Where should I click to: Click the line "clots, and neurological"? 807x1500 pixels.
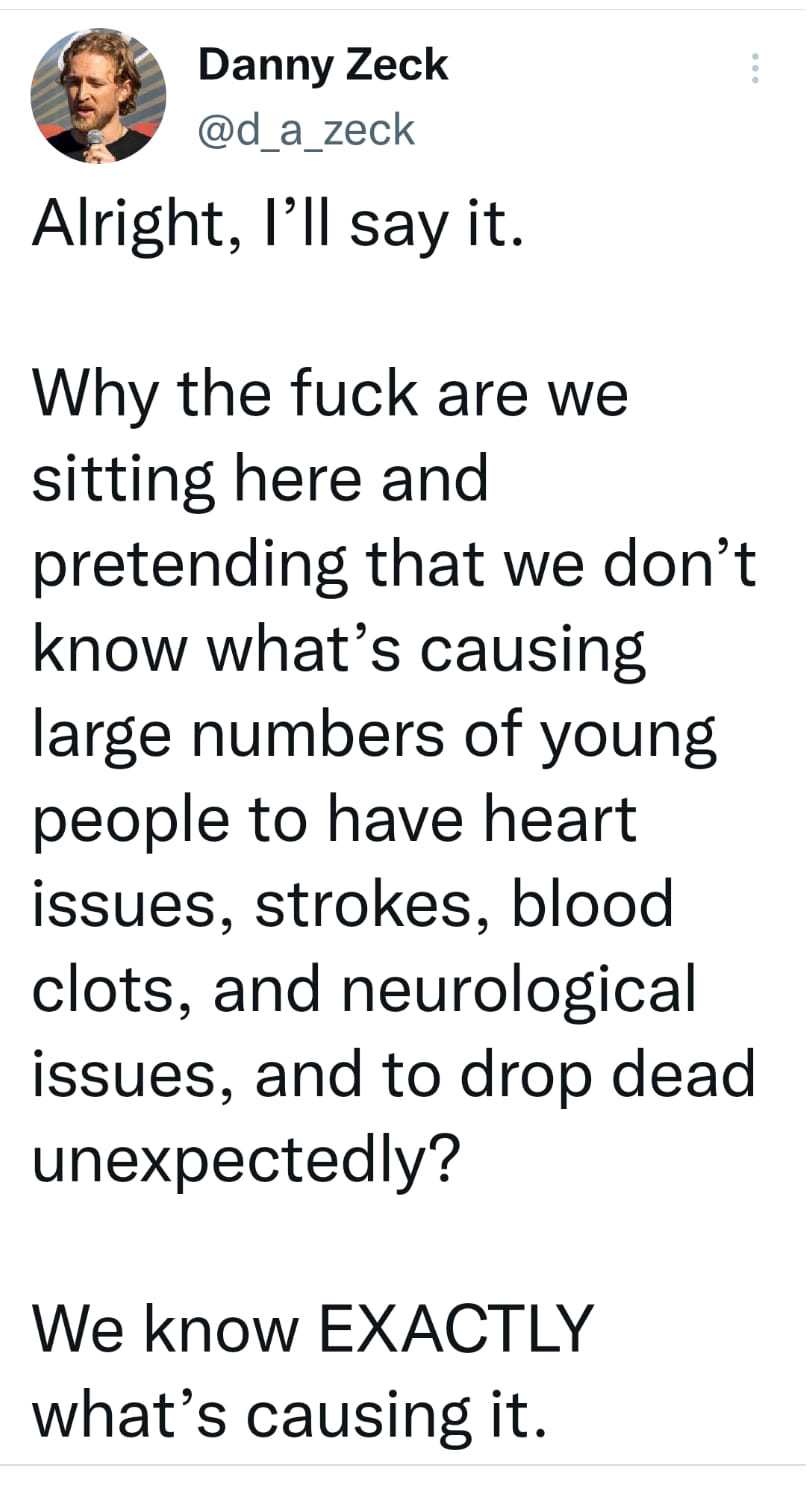point(364,990)
